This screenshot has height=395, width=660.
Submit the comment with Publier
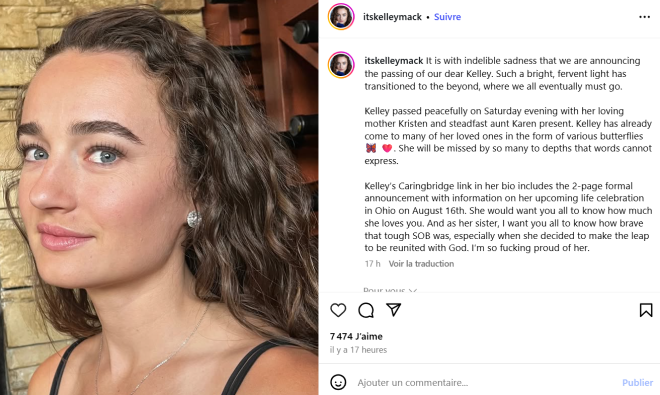tap(637, 382)
